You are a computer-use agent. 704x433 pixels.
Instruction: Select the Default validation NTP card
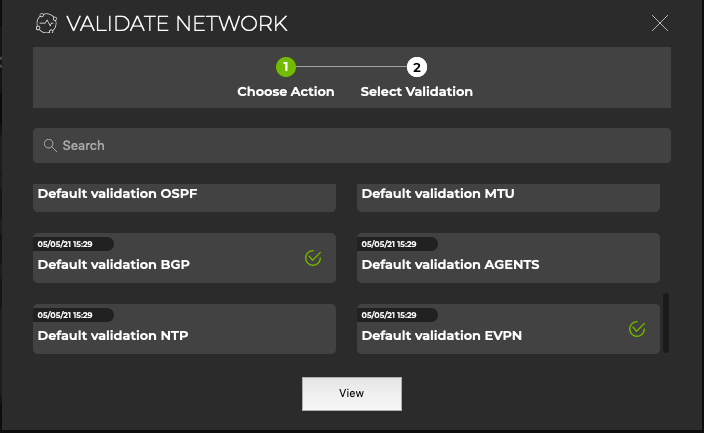pos(184,331)
